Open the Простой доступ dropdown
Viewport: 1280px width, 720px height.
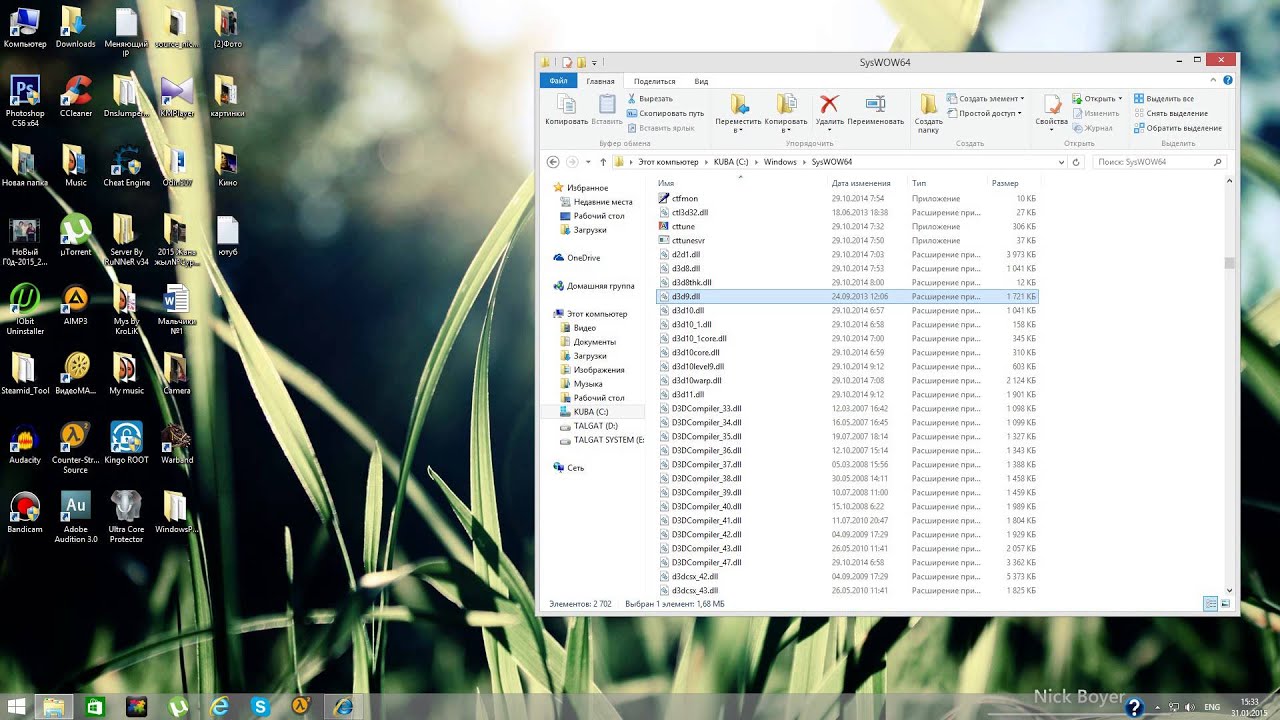984,113
